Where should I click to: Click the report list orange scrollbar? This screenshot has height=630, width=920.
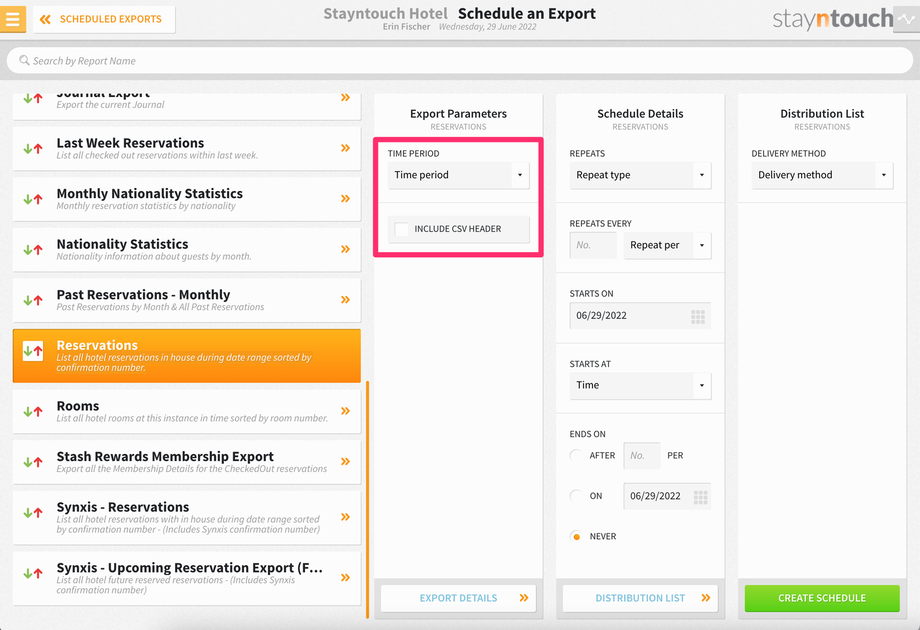(x=367, y=499)
